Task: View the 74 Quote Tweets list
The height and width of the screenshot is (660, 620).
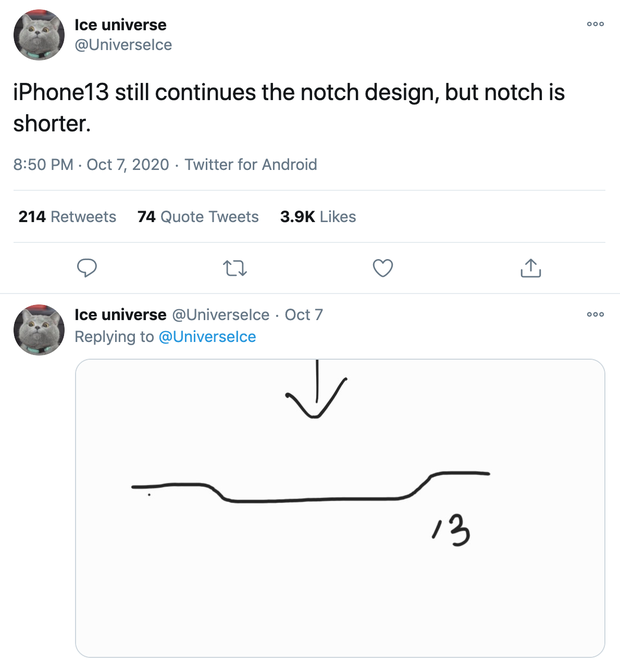Action: point(198,216)
